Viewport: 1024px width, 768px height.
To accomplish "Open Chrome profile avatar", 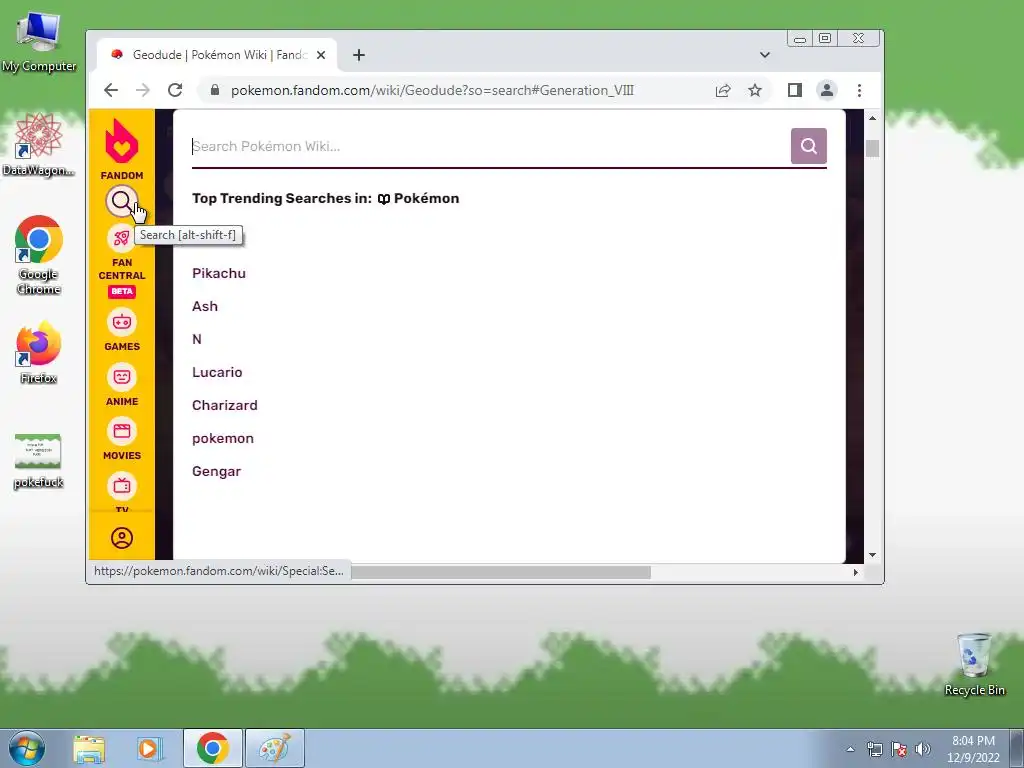I will point(827,90).
